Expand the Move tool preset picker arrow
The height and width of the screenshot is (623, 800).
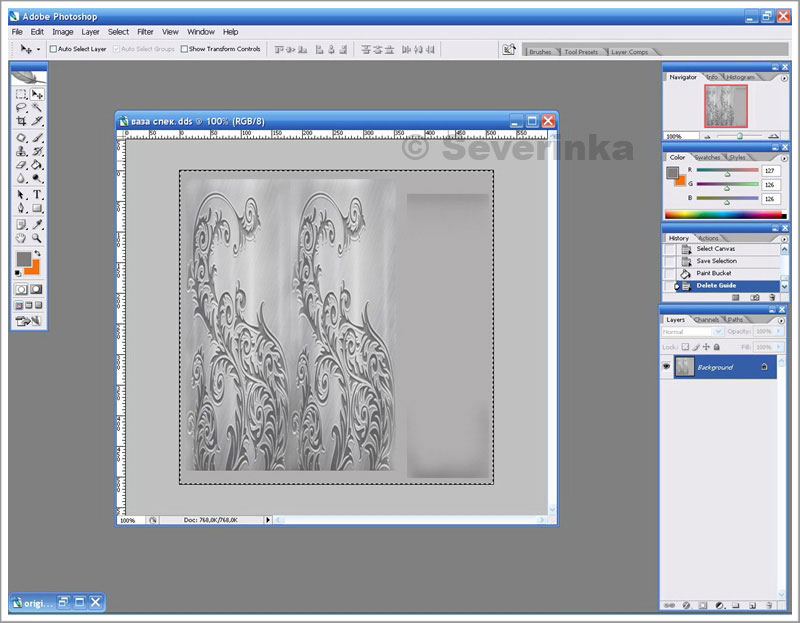click(38, 49)
